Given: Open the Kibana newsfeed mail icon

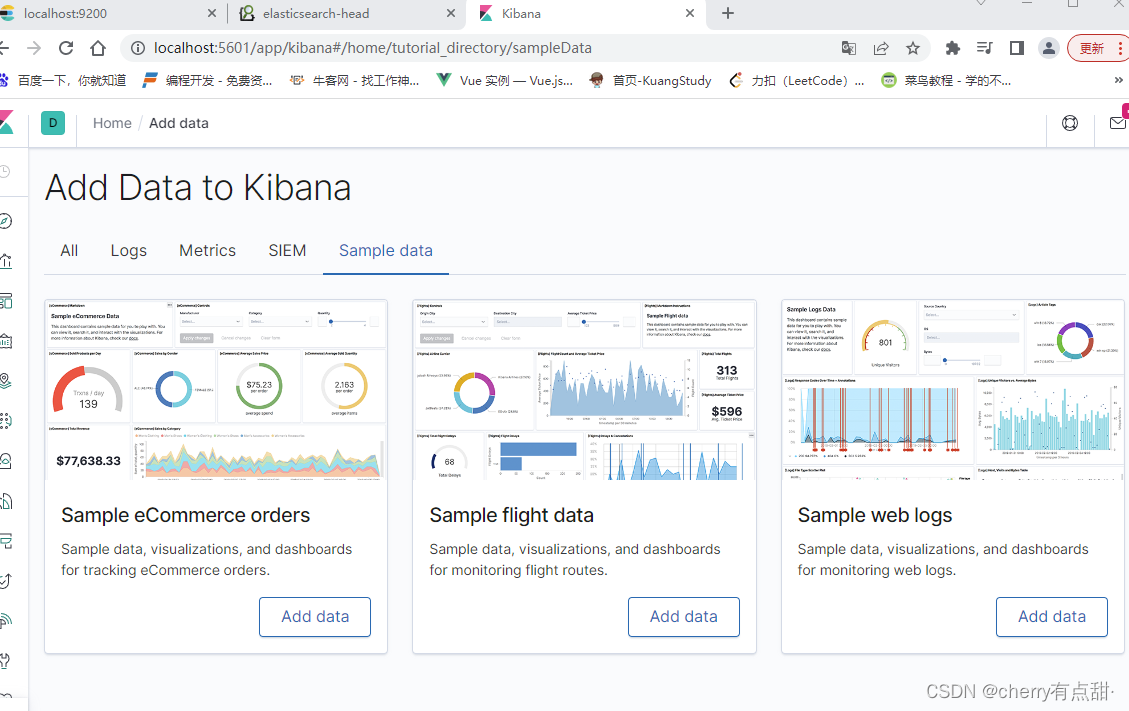Looking at the screenshot, I should (x=1118, y=123).
